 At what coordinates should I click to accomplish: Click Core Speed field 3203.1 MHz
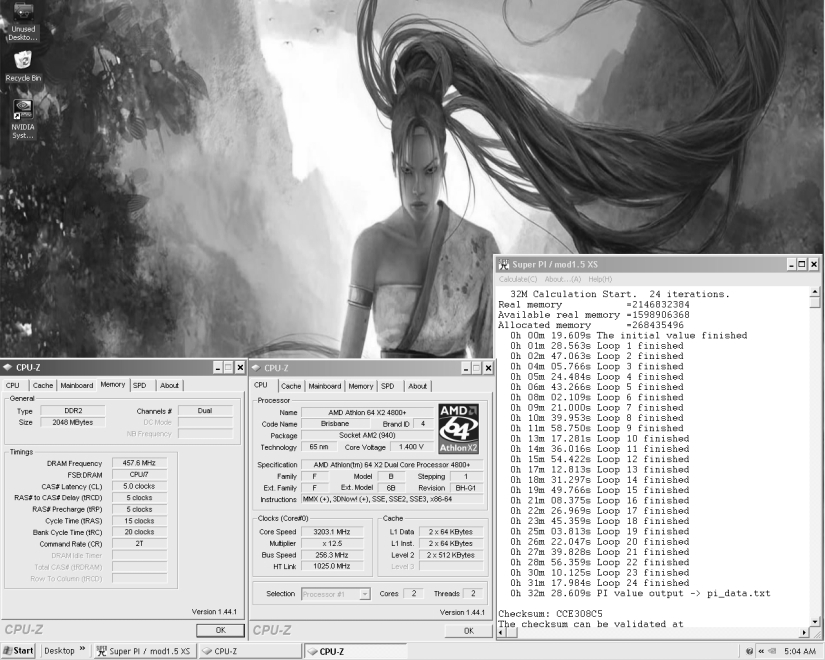tap(331, 532)
